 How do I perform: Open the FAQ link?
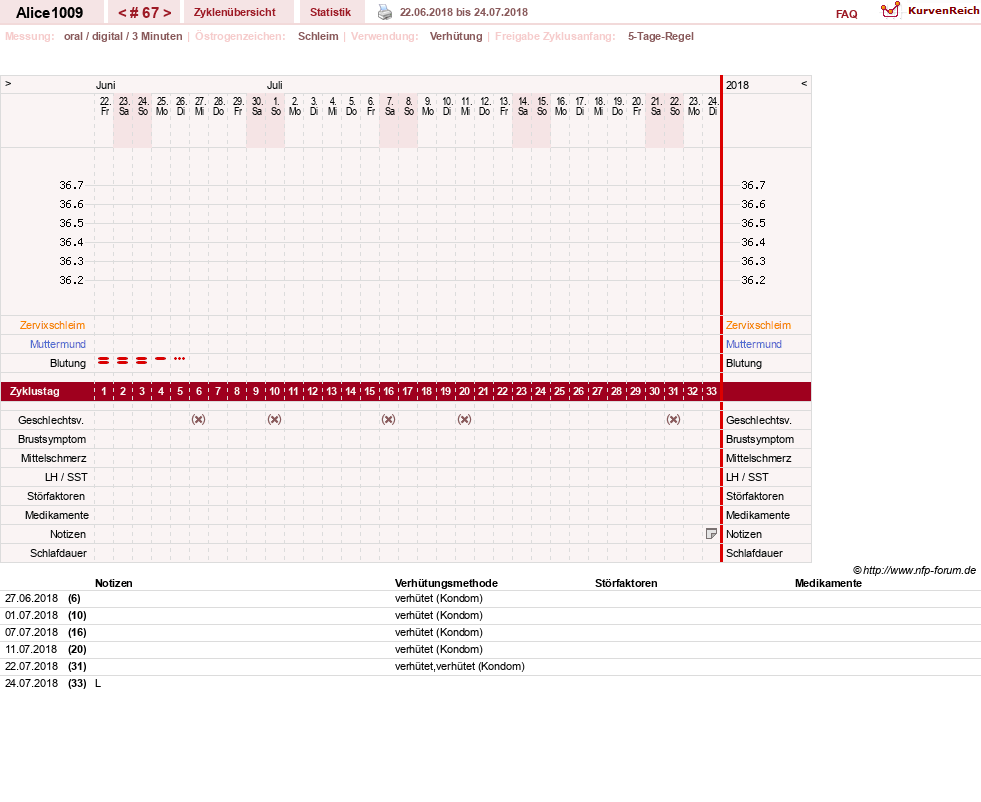[846, 14]
